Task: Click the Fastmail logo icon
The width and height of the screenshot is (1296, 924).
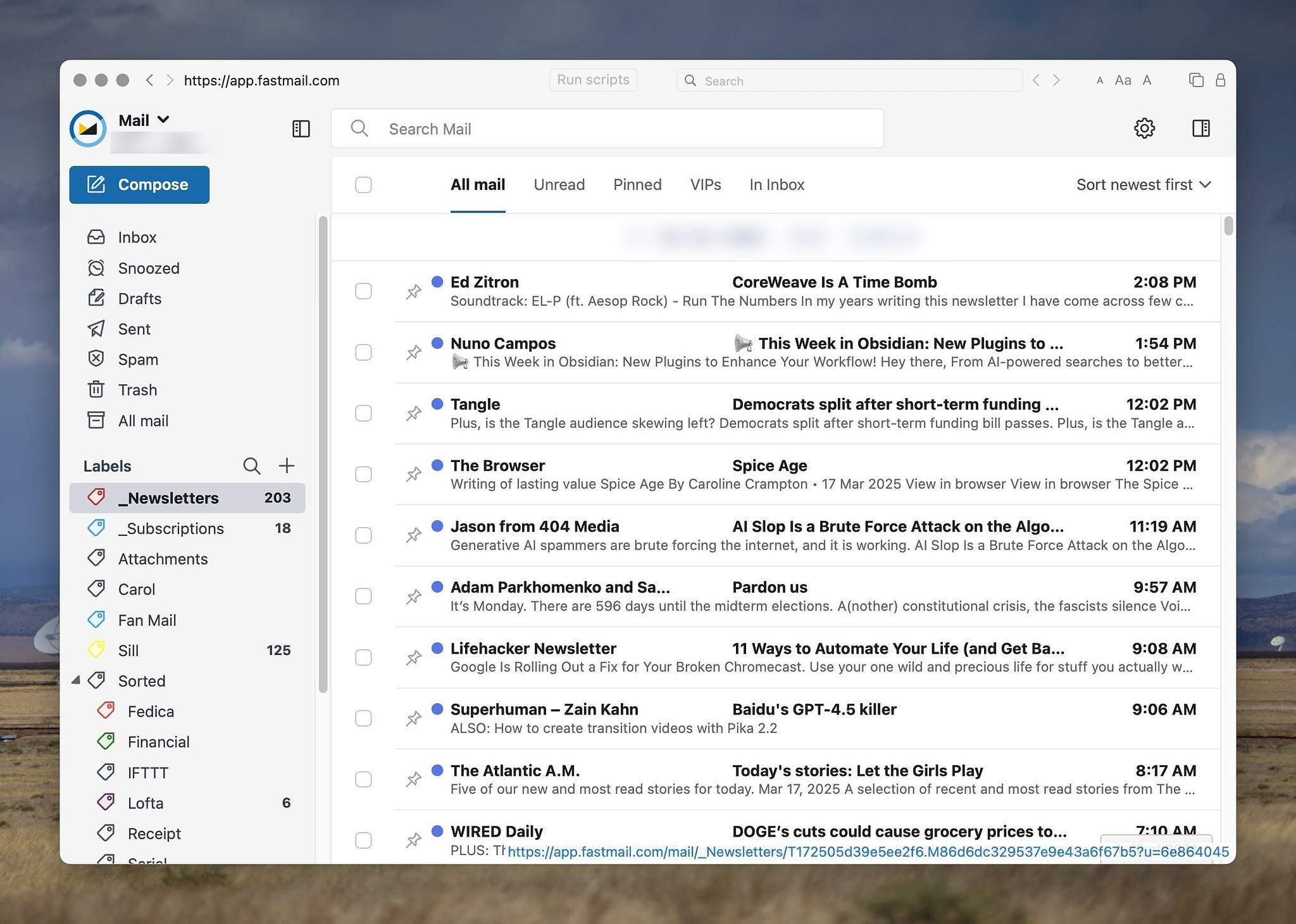Action: click(x=88, y=128)
